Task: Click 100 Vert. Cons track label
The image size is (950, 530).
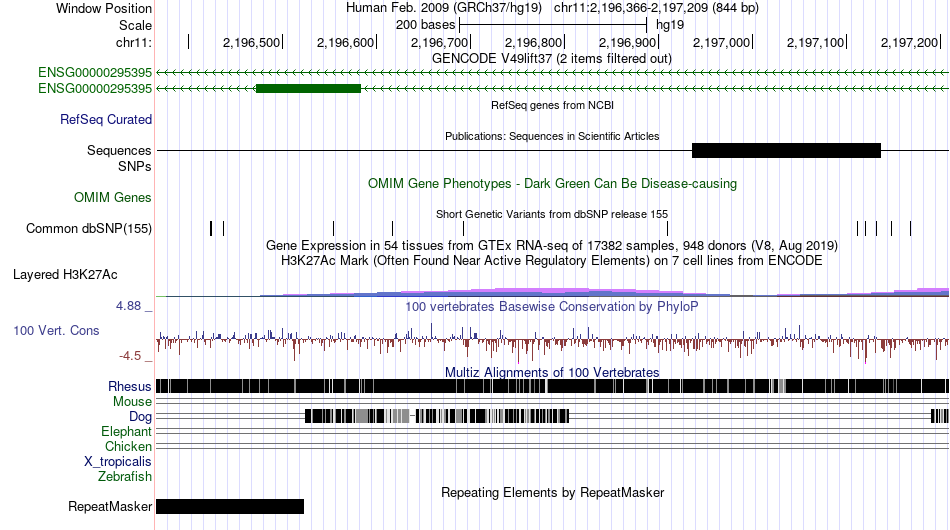Action: click(x=56, y=331)
